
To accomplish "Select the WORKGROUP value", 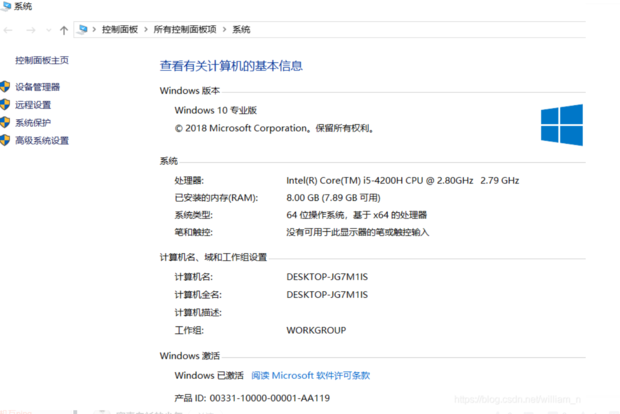I will coord(316,330).
